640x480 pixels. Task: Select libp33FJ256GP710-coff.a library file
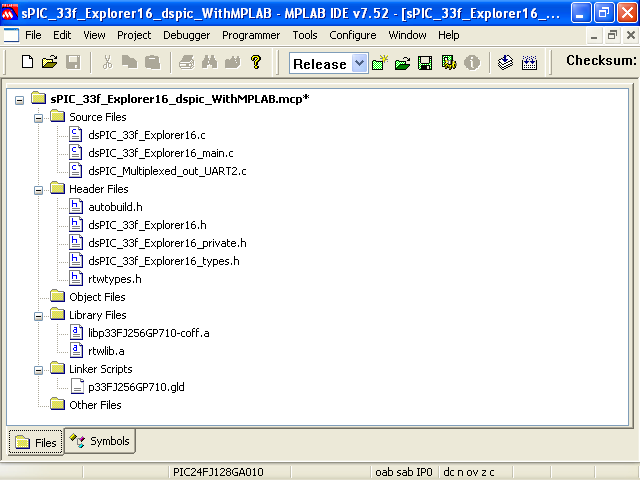pos(149,333)
